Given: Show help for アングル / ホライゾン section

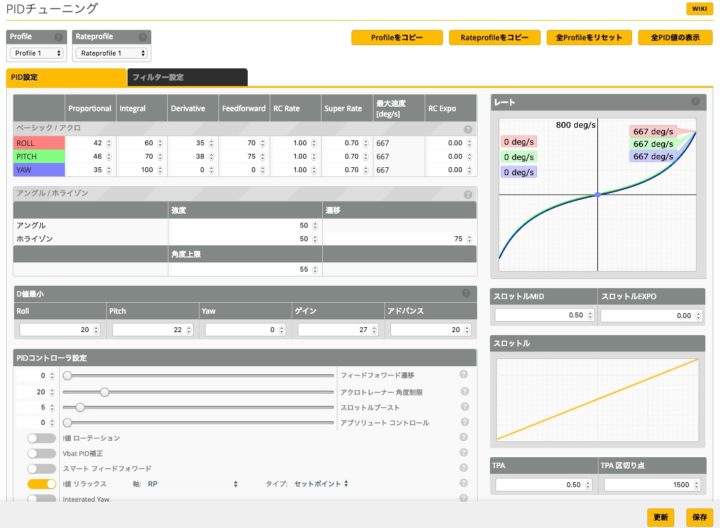Looking at the screenshot, I should tap(467, 194).
